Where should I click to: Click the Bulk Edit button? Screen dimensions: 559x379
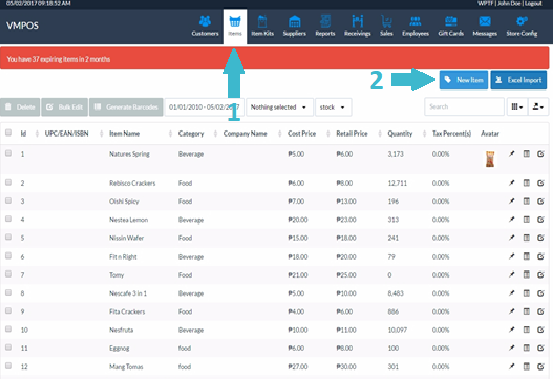[65, 107]
